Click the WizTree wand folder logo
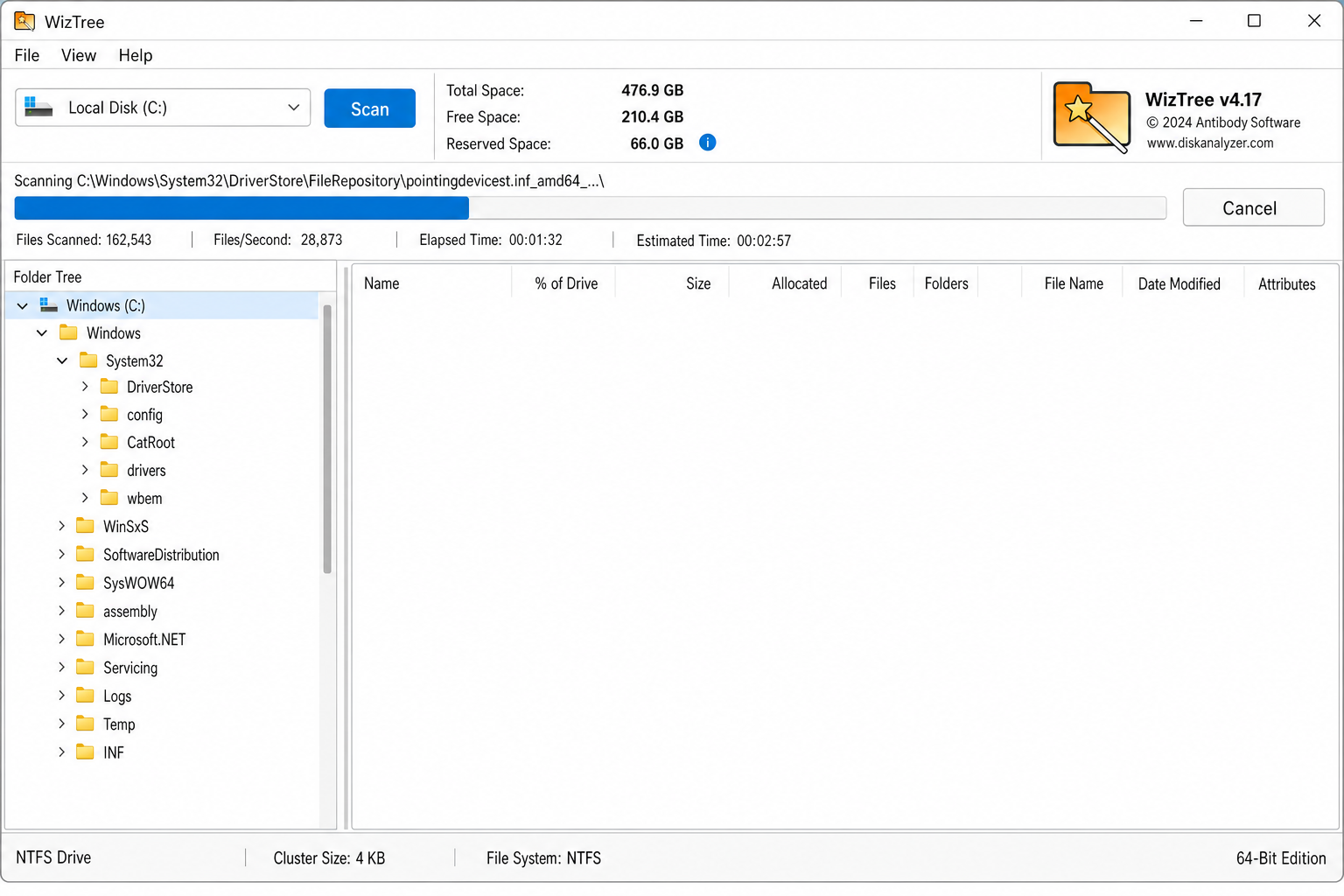This screenshot has width=1344, height=896. (1091, 117)
